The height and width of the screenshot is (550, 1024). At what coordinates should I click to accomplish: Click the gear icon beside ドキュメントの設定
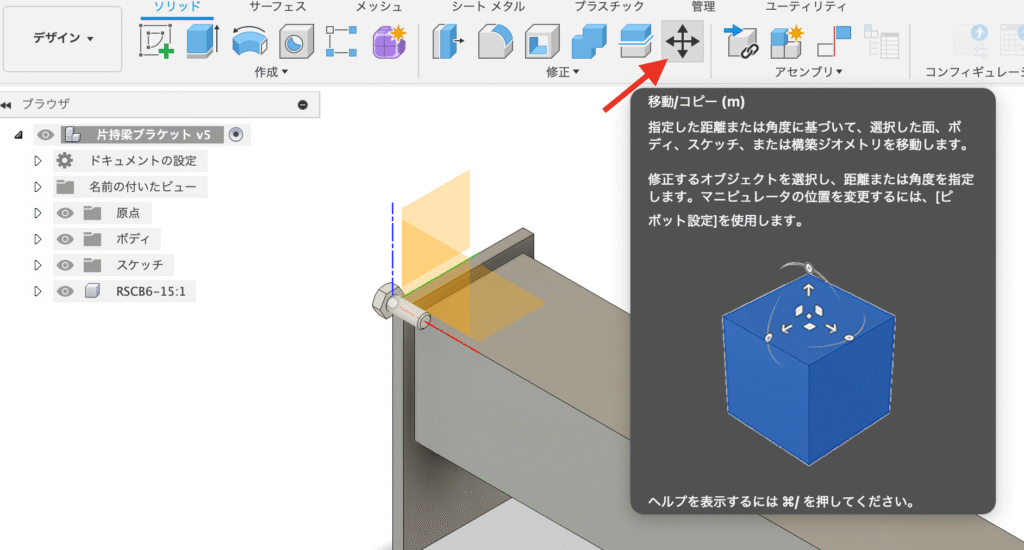pyautogui.click(x=65, y=161)
